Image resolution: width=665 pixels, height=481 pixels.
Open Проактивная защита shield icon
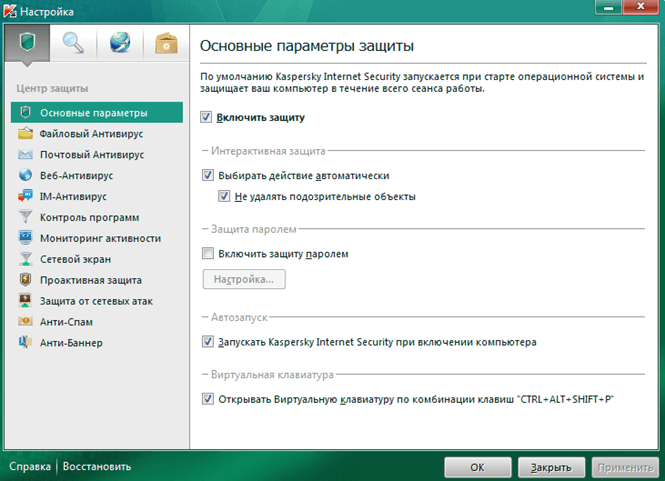[x=26, y=281]
